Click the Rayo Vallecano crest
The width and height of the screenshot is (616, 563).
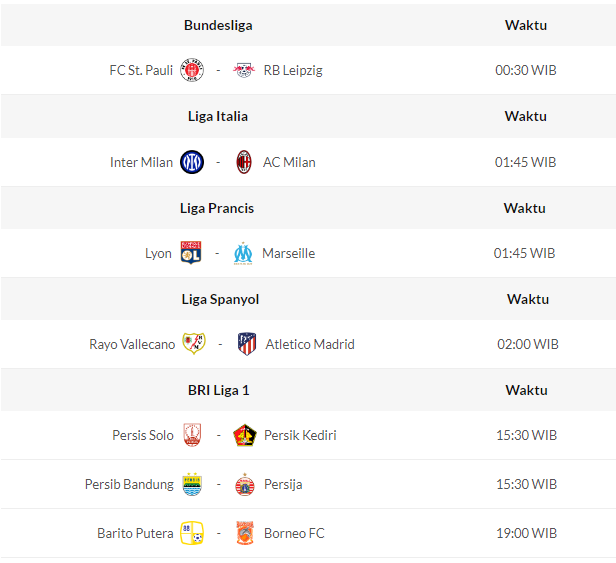(x=193, y=344)
